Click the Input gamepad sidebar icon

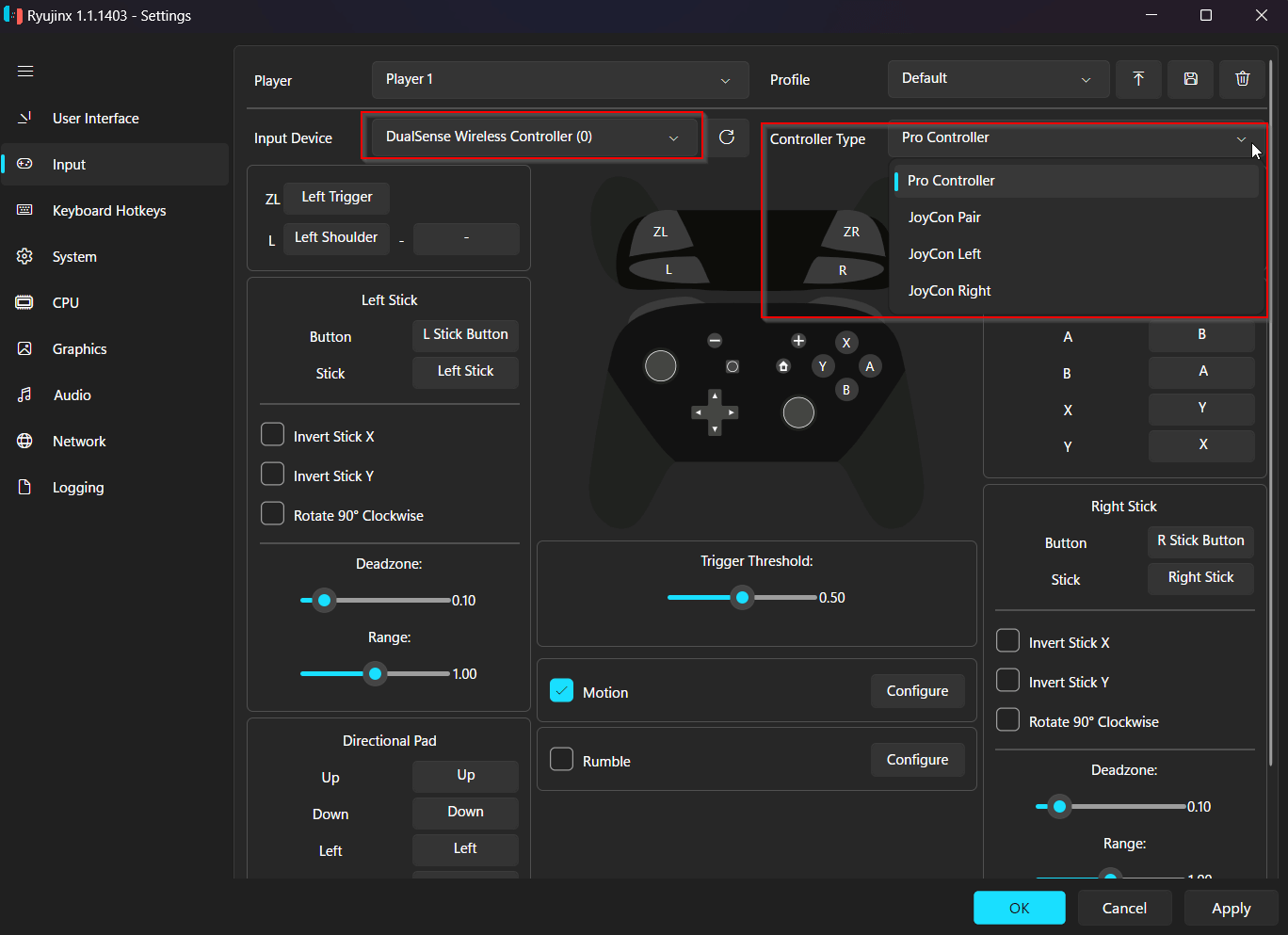coord(25,164)
